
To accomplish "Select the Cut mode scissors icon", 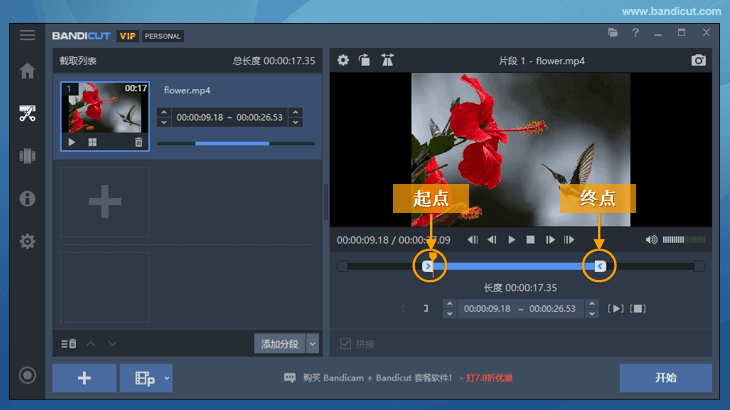I will (x=27, y=113).
